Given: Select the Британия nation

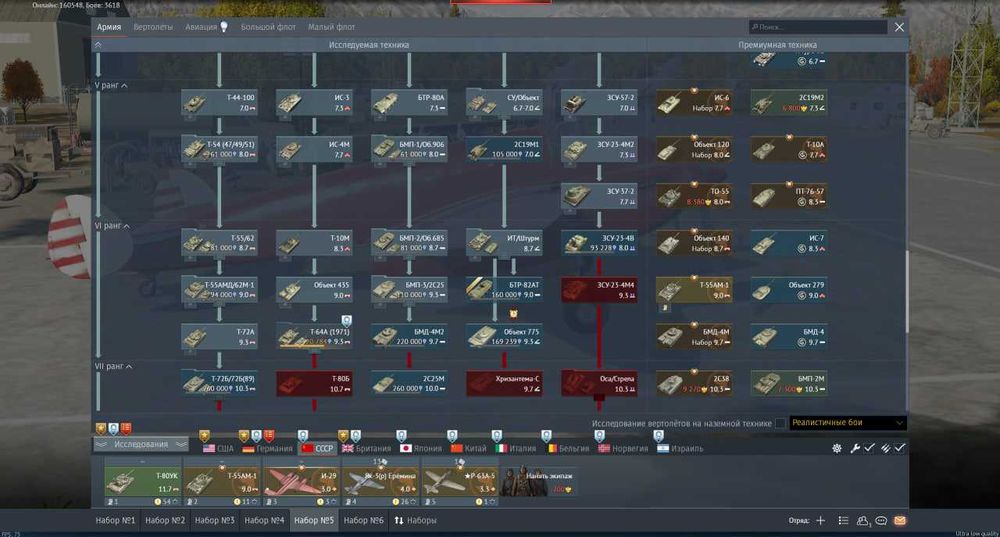Looking at the screenshot, I should pos(367,448).
